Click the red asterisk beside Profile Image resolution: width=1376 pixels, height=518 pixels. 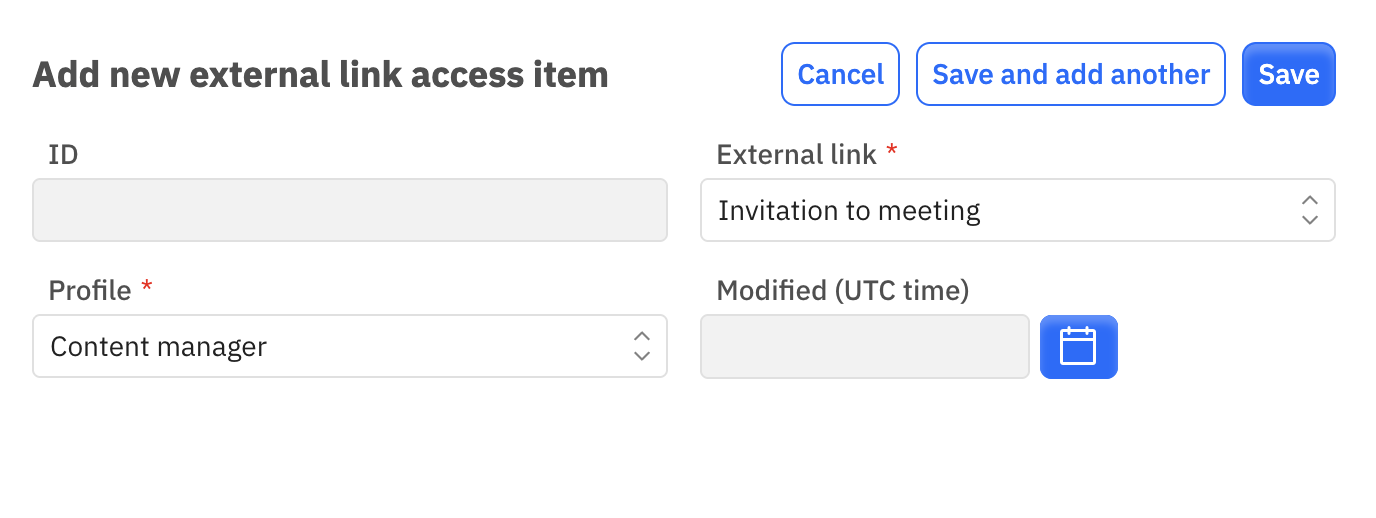pos(147,288)
